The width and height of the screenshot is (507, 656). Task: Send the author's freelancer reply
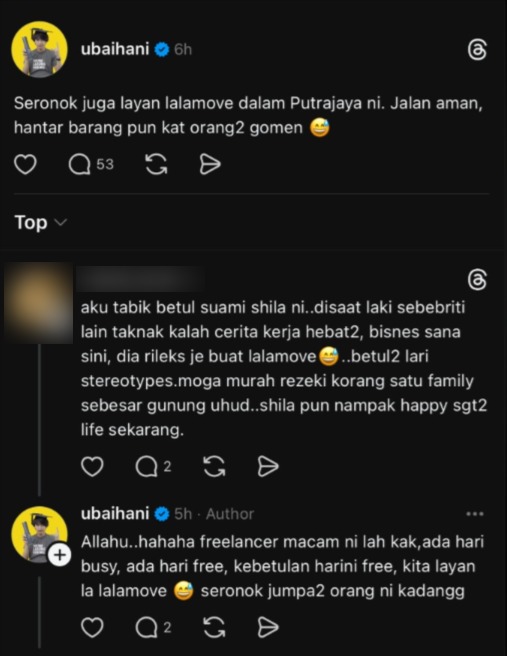coord(268,628)
